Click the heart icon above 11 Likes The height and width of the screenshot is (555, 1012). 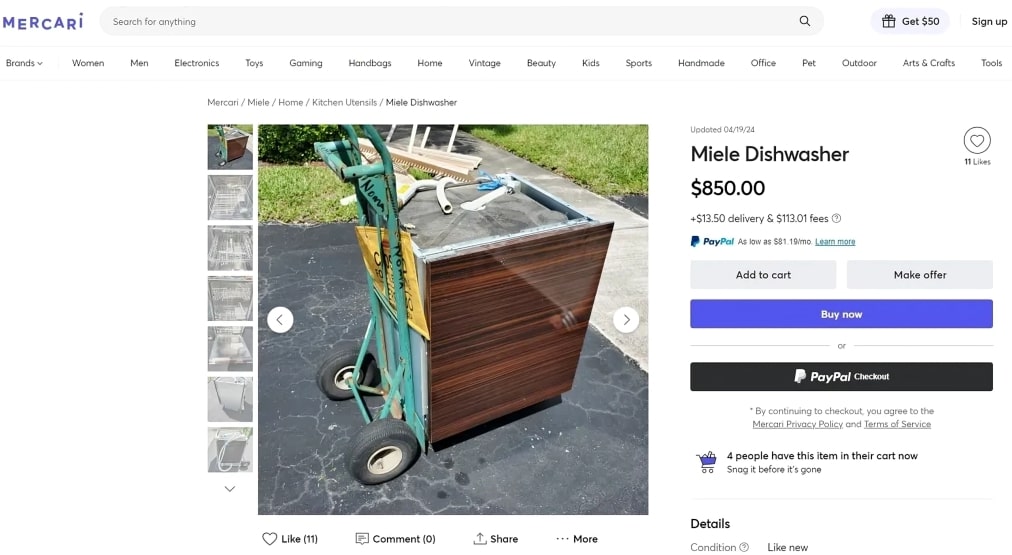pyautogui.click(x=977, y=140)
